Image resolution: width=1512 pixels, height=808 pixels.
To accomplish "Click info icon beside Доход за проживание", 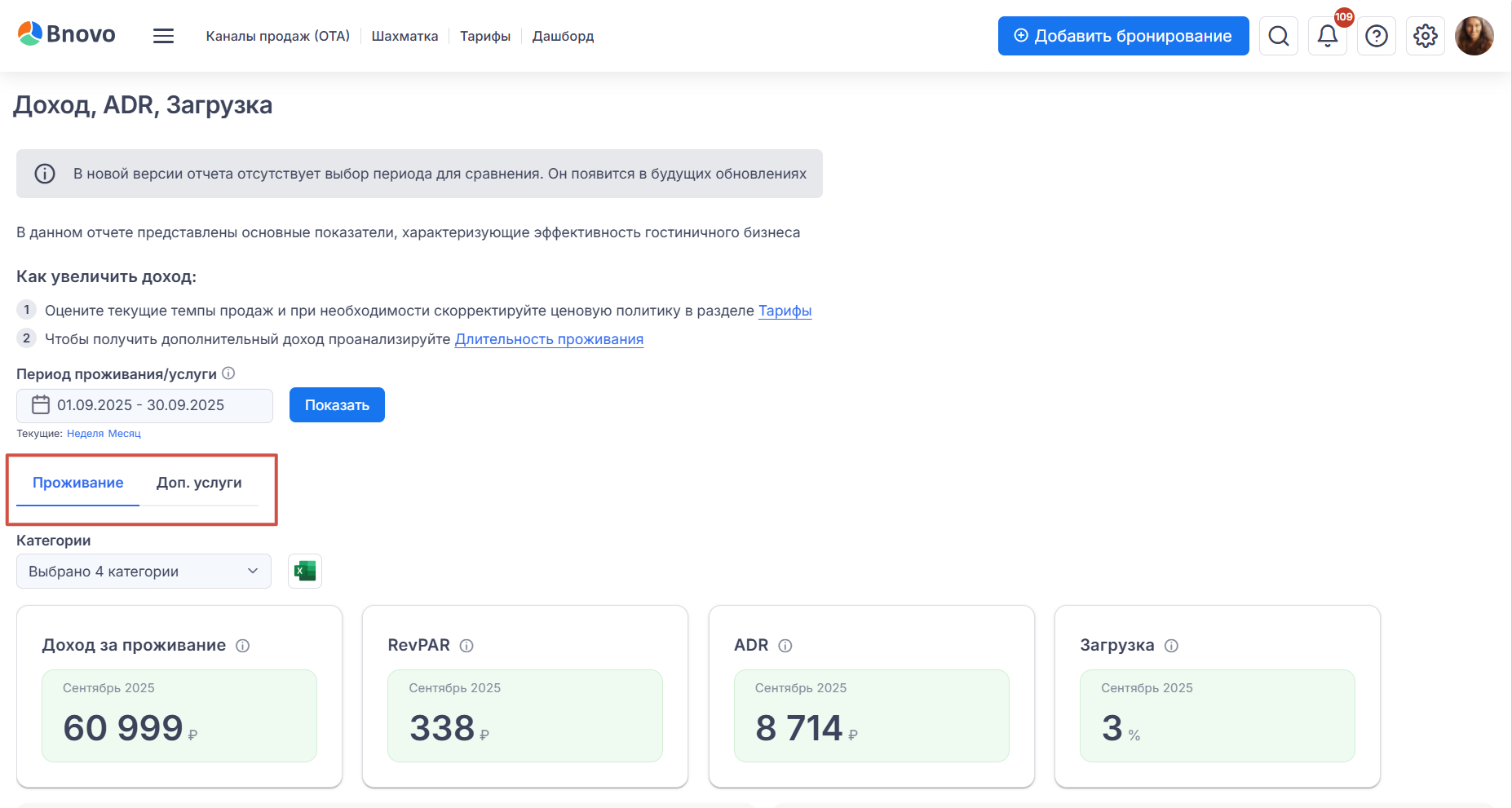I will pyautogui.click(x=243, y=646).
